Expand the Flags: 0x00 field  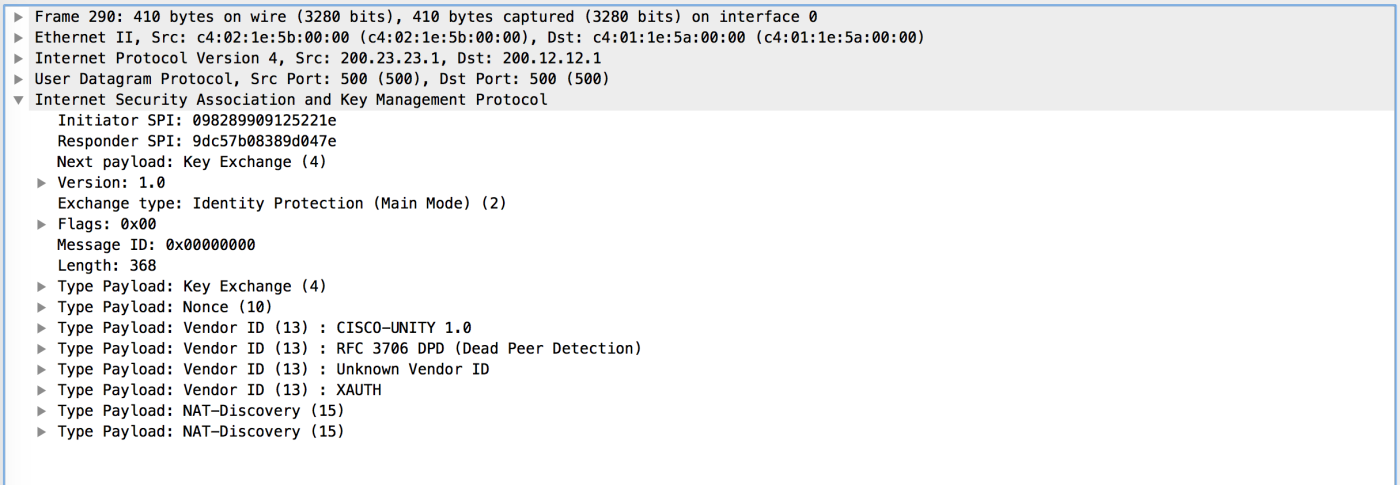(x=42, y=224)
